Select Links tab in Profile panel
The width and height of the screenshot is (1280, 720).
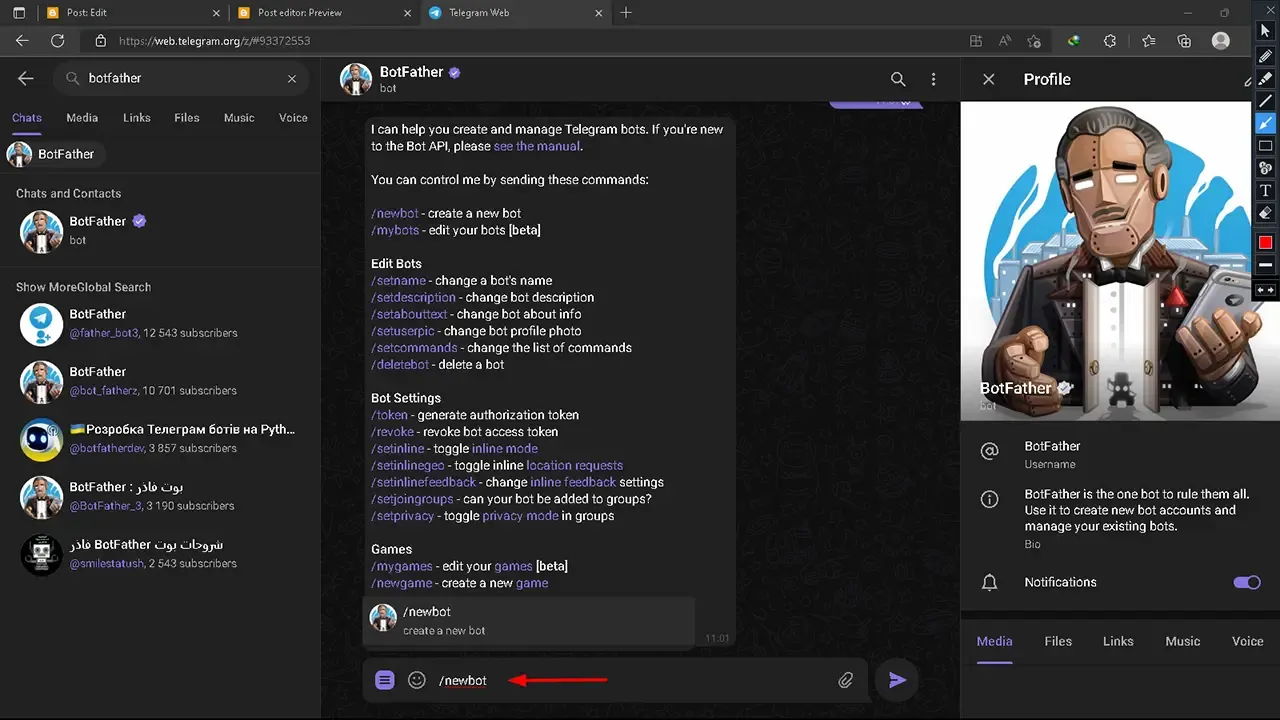tap(1118, 641)
